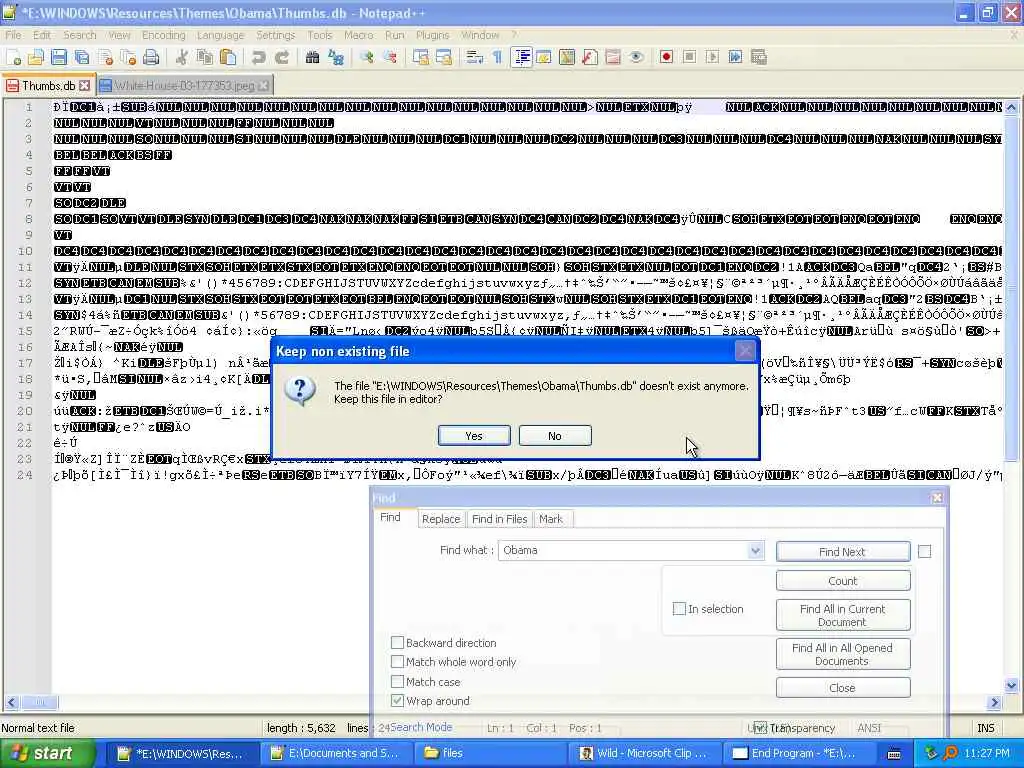Switch to the Mark tab
1024x768 pixels.
pos(551,519)
